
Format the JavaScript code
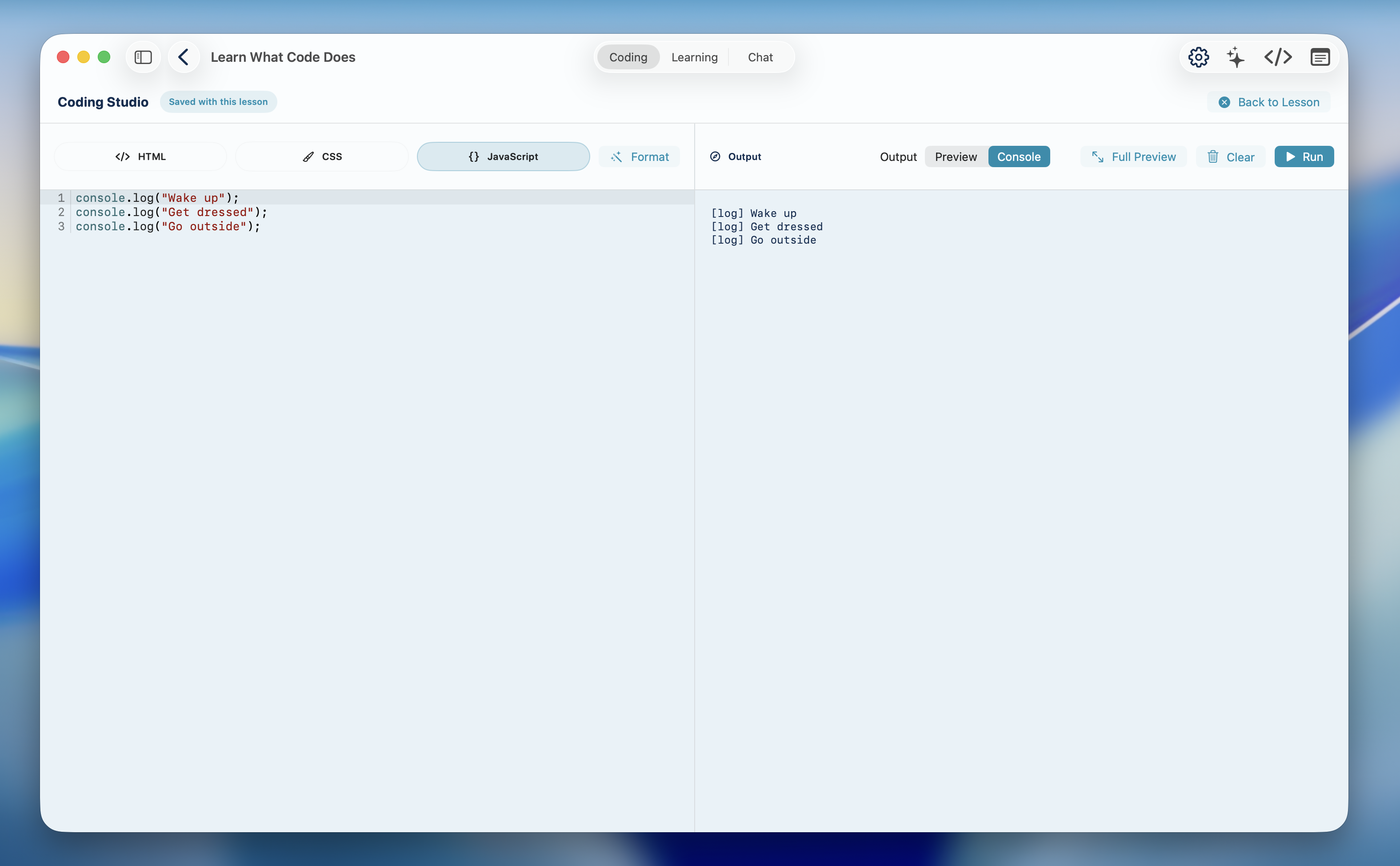tap(640, 156)
